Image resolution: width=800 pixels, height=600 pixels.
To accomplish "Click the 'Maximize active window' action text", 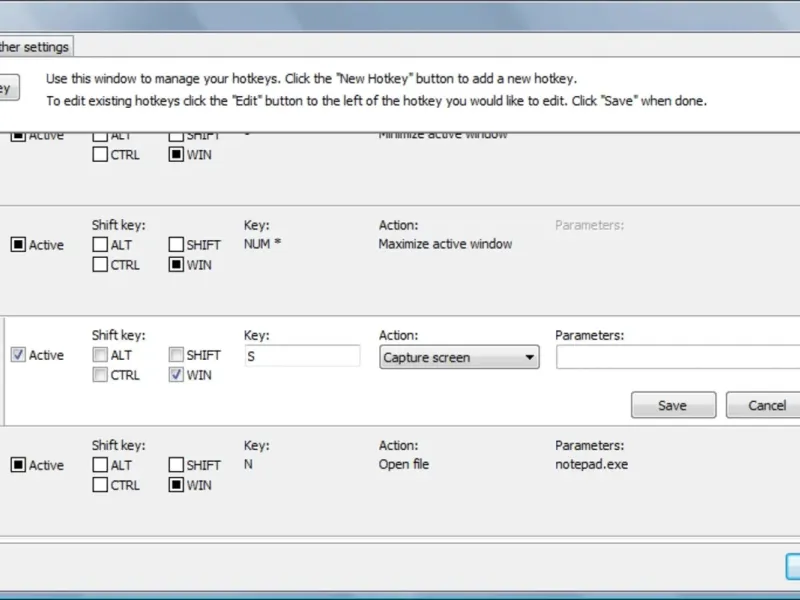I will tap(445, 244).
